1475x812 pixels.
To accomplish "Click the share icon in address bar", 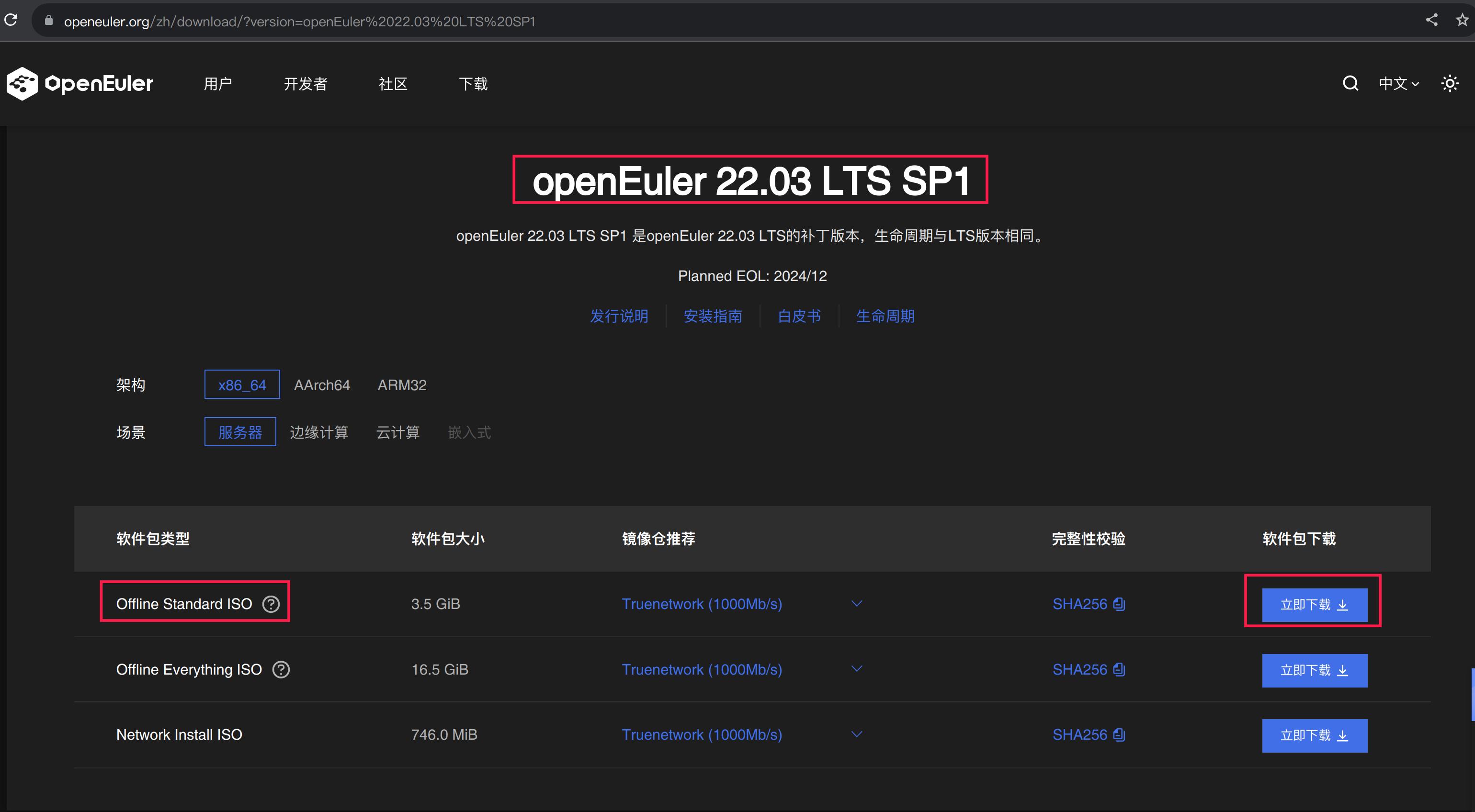I will click(x=1431, y=20).
